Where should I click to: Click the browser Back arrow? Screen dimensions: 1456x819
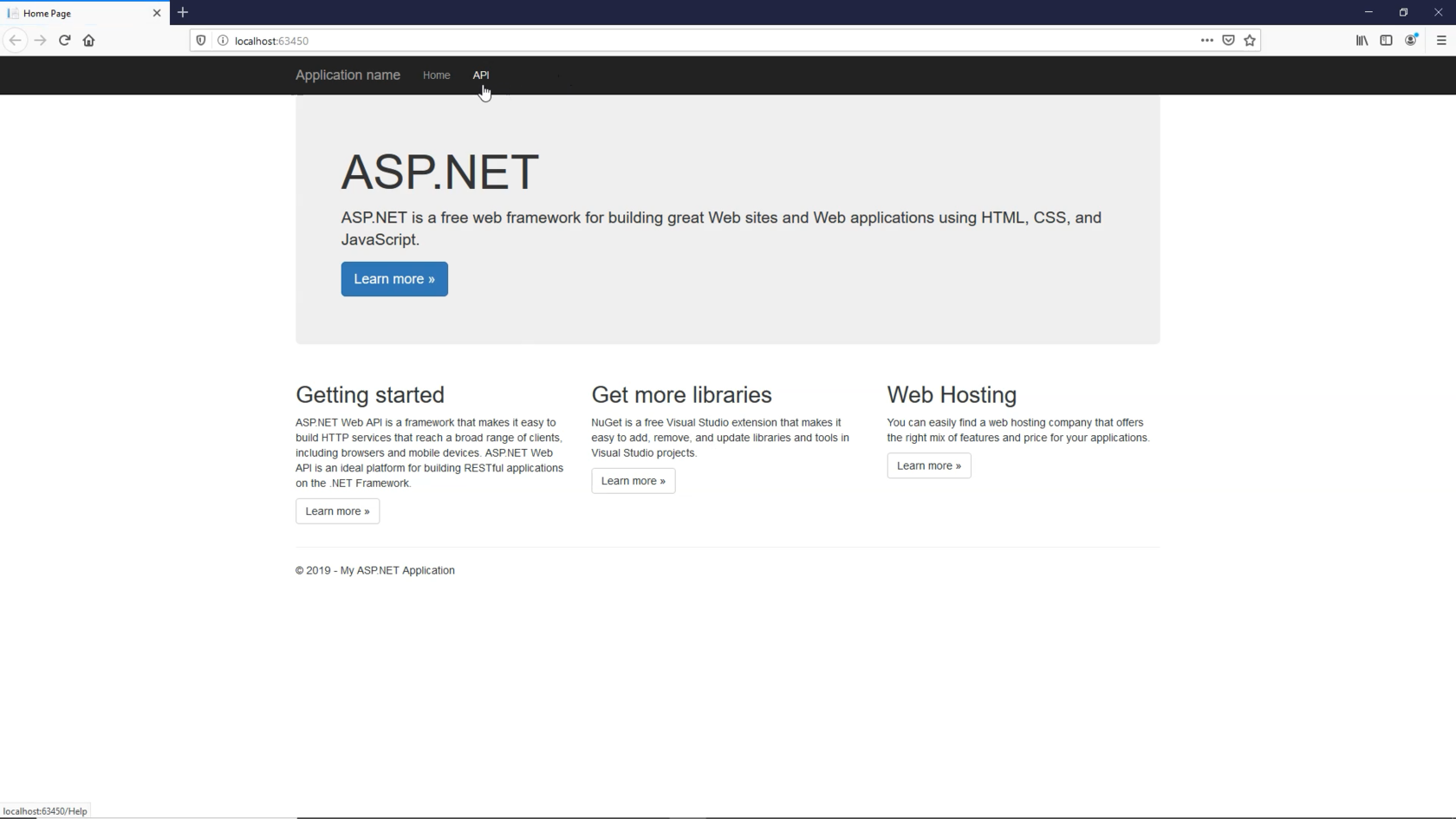(16, 41)
